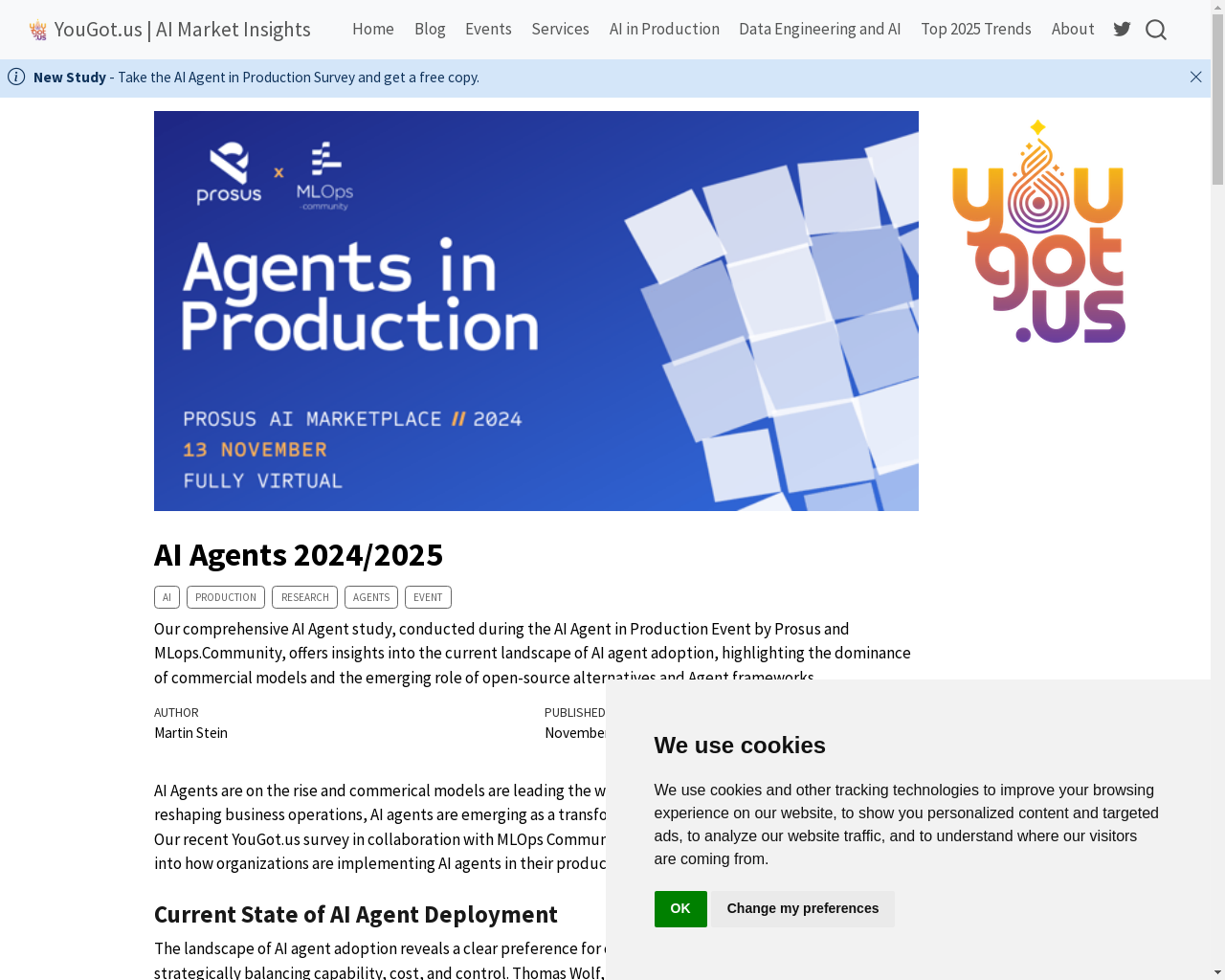Image resolution: width=1225 pixels, height=980 pixels.
Task: Open Top 2025 Trends page
Action: coord(976,29)
